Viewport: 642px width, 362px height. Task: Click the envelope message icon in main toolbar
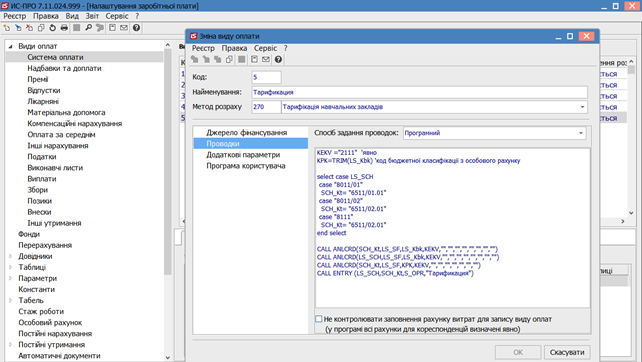124,28
